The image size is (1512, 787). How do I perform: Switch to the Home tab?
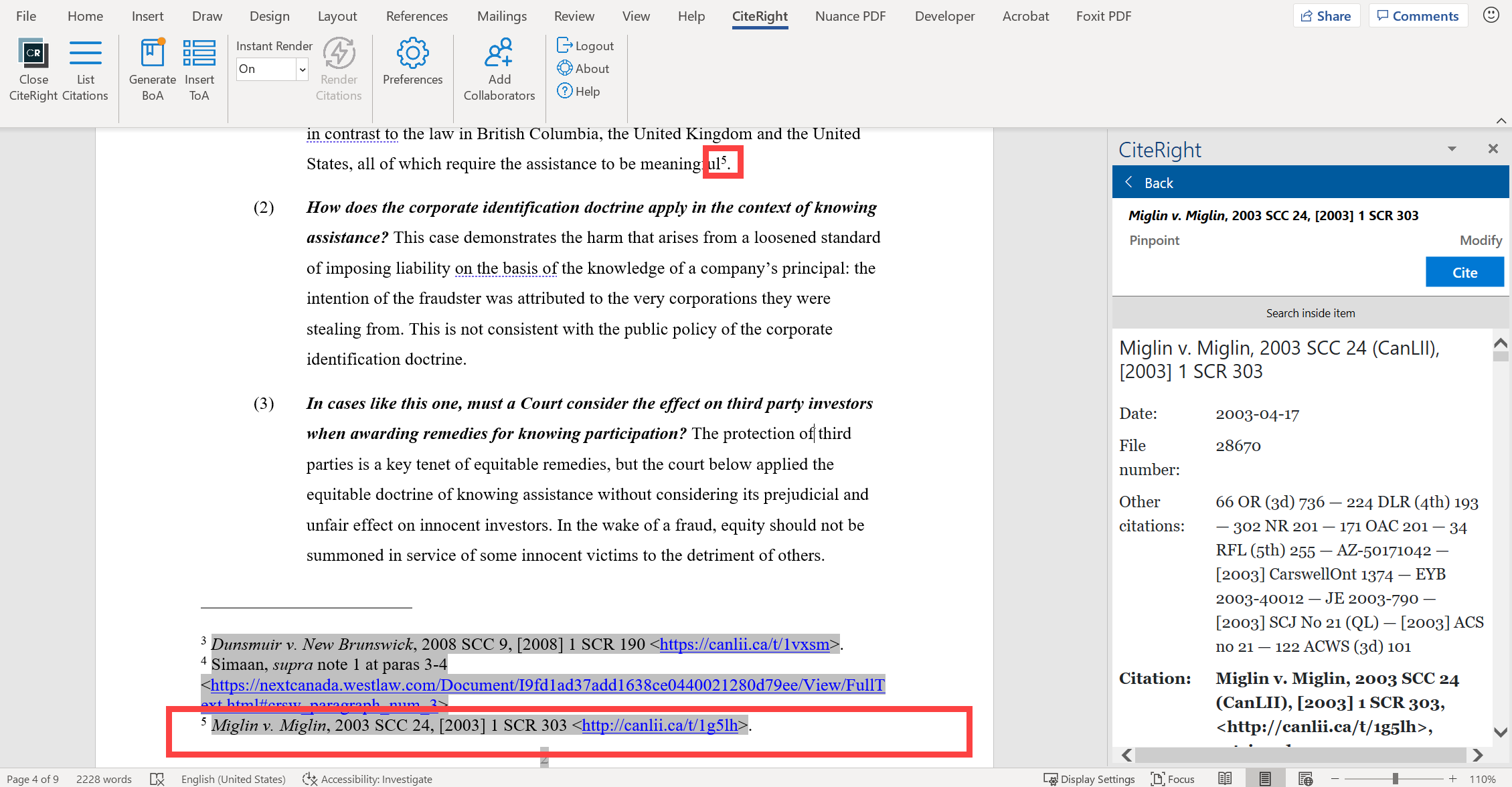point(85,16)
